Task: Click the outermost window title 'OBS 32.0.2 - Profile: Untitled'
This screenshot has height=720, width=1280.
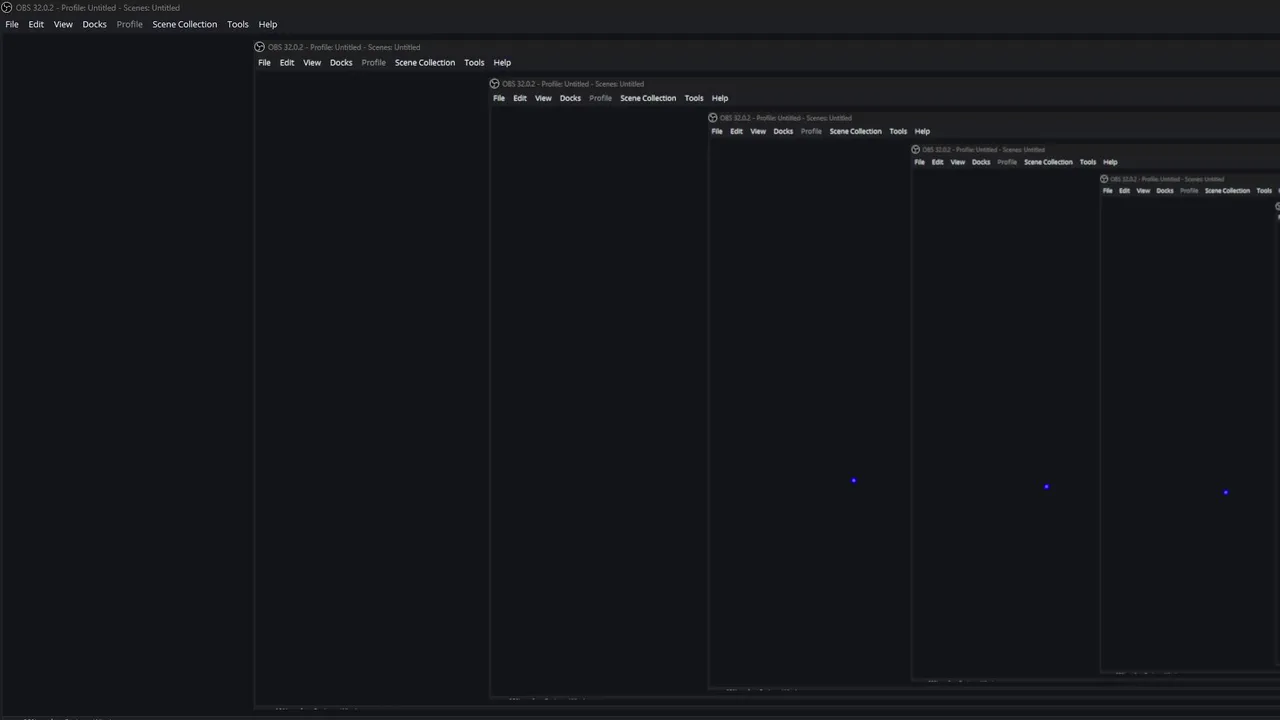Action: point(66,8)
